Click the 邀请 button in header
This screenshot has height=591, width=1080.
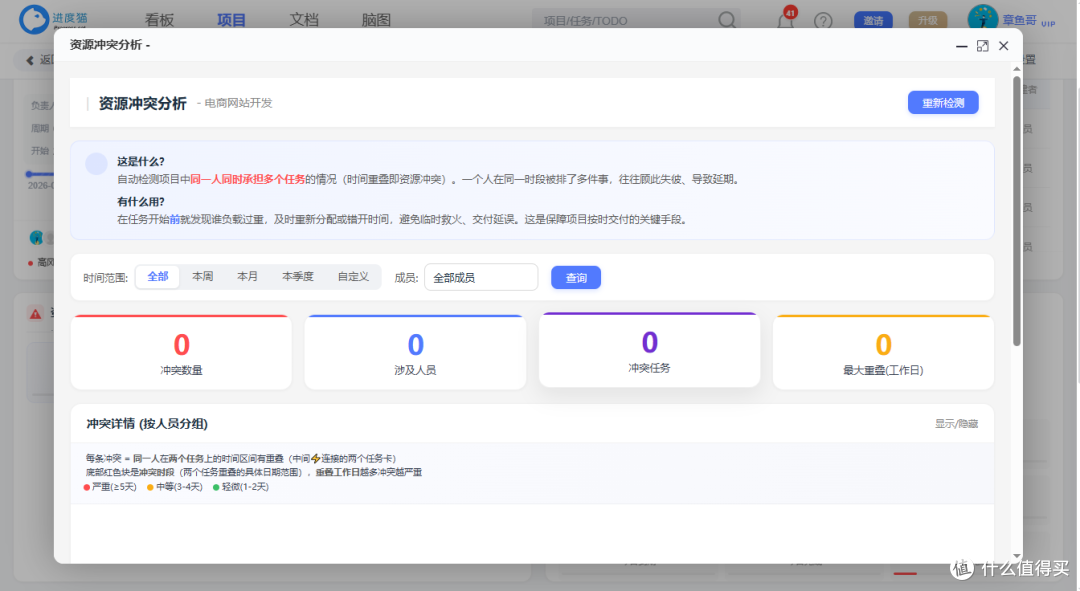(873, 21)
